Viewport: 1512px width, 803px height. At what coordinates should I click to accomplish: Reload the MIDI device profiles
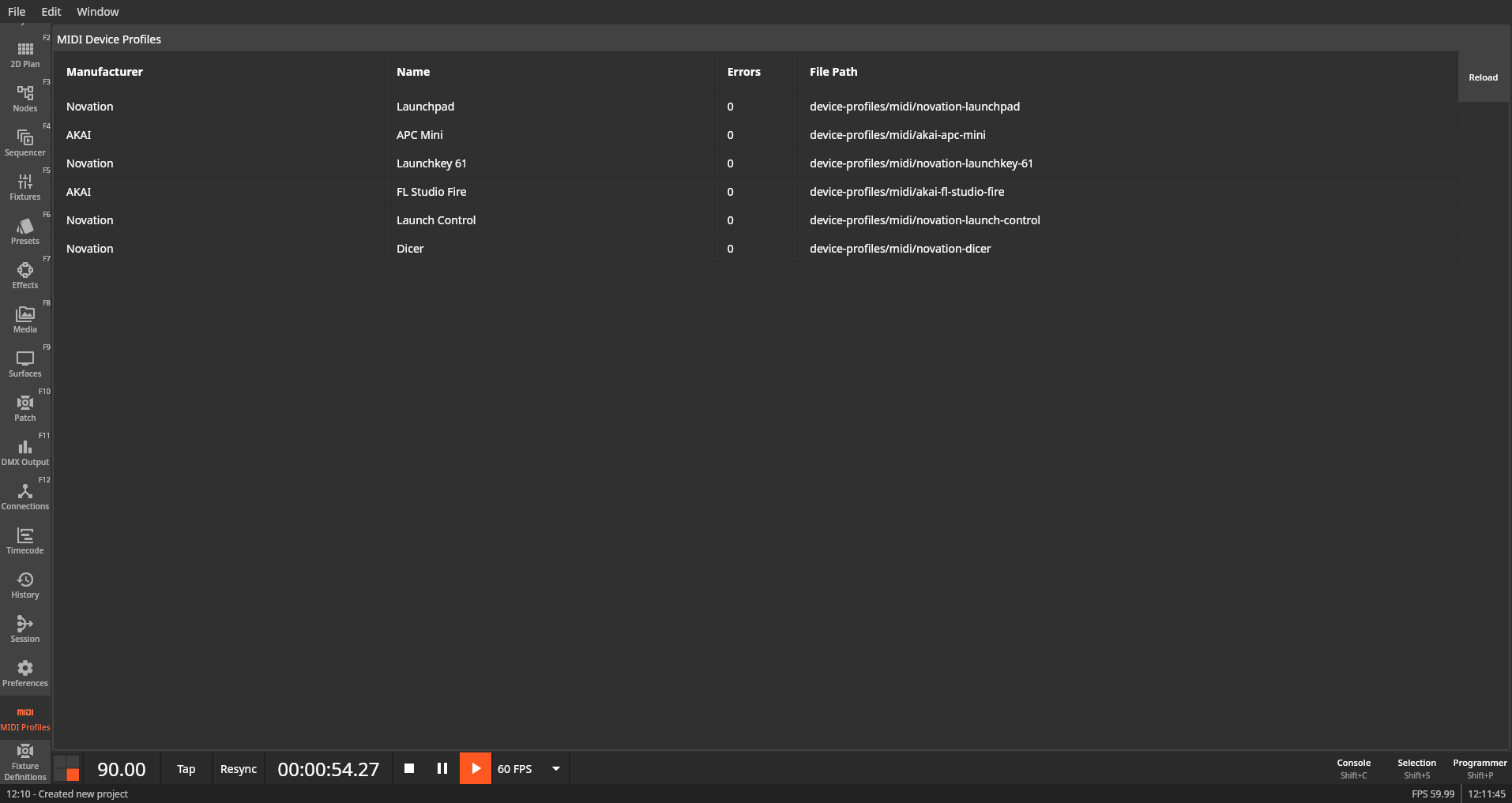click(x=1484, y=77)
